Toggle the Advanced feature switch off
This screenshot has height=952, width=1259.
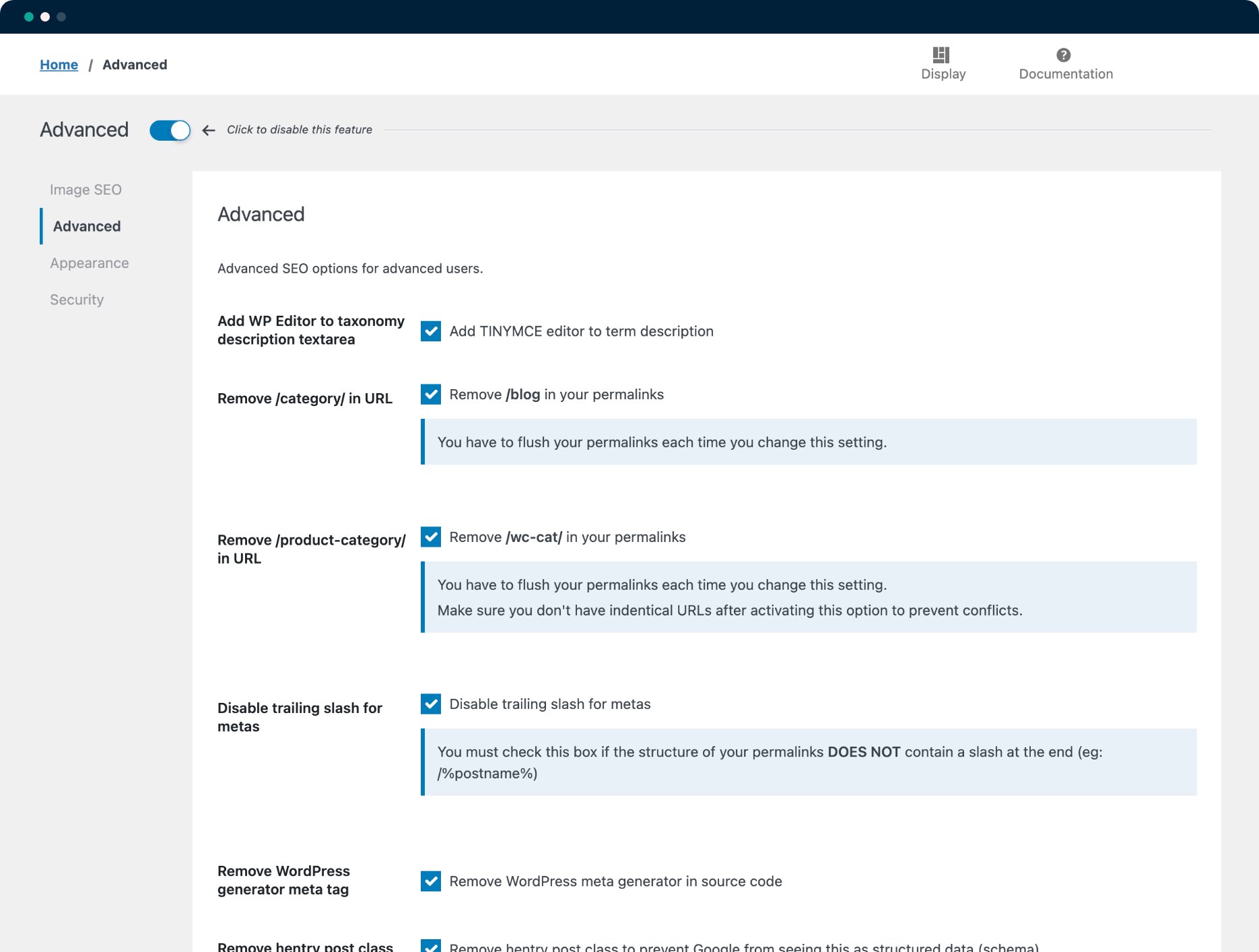point(170,130)
